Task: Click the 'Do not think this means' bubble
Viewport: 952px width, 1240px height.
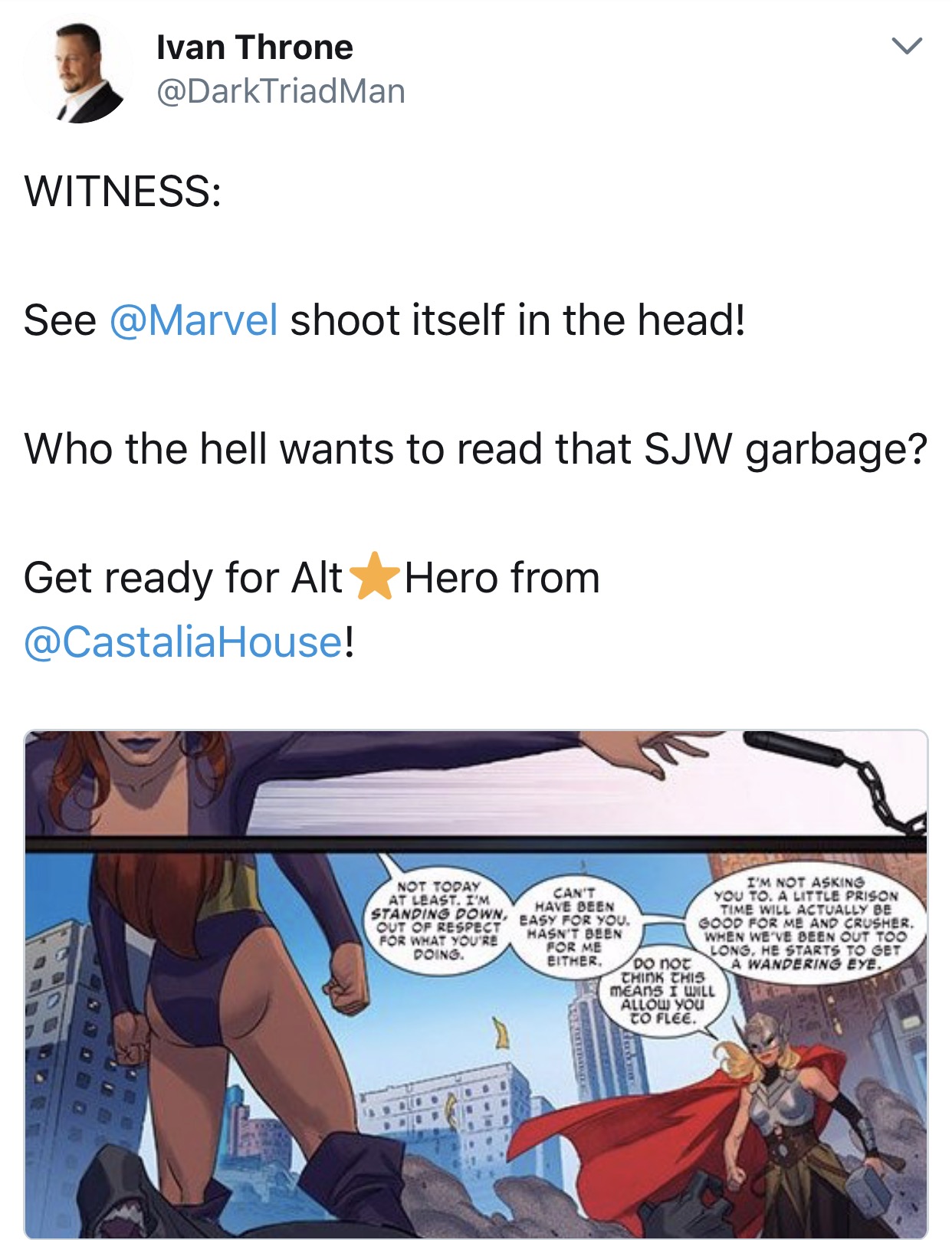Action: click(662, 991)
